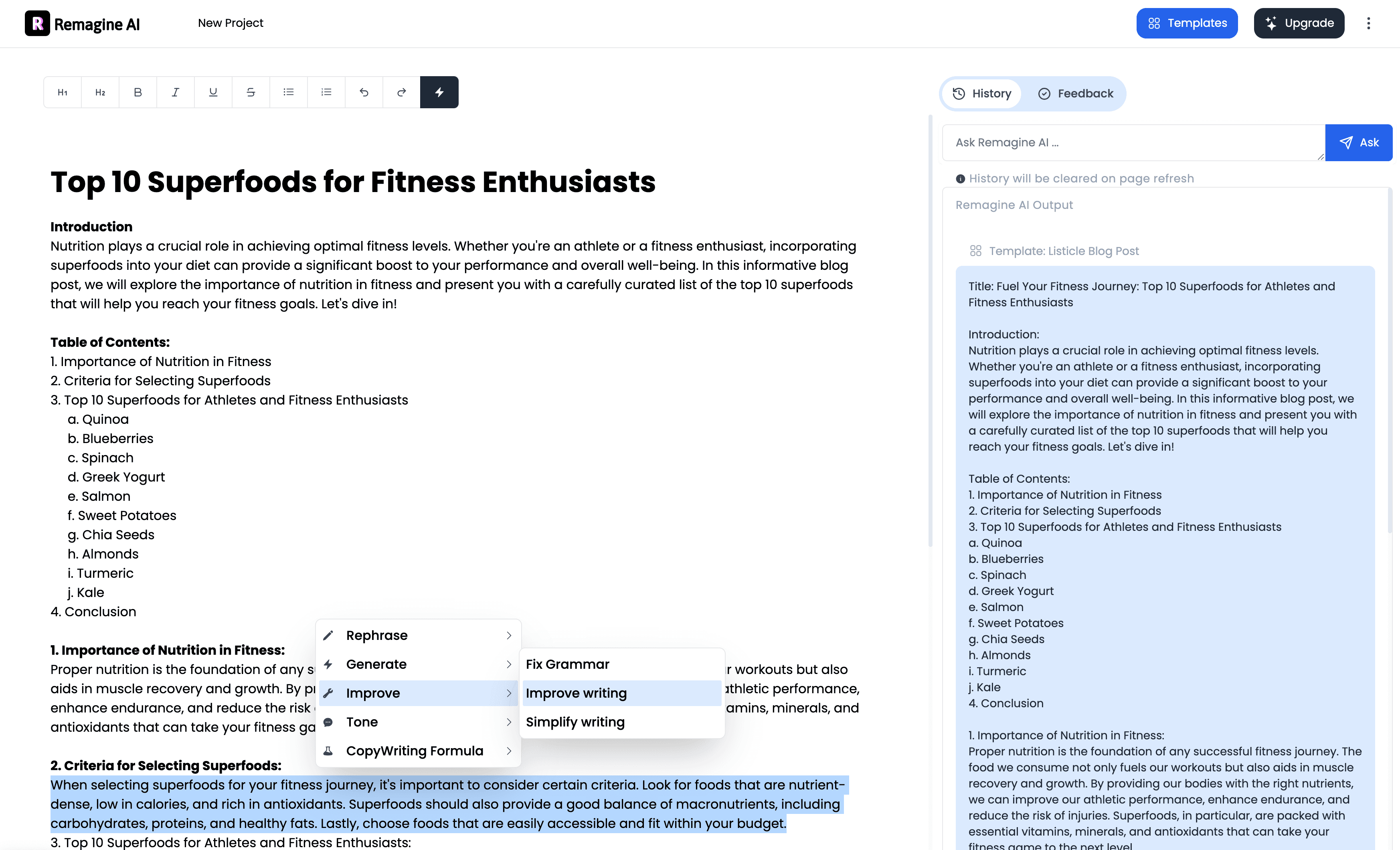Insert a bulleted list
The height and width of the screenshot is (850, 1400).
289,92
